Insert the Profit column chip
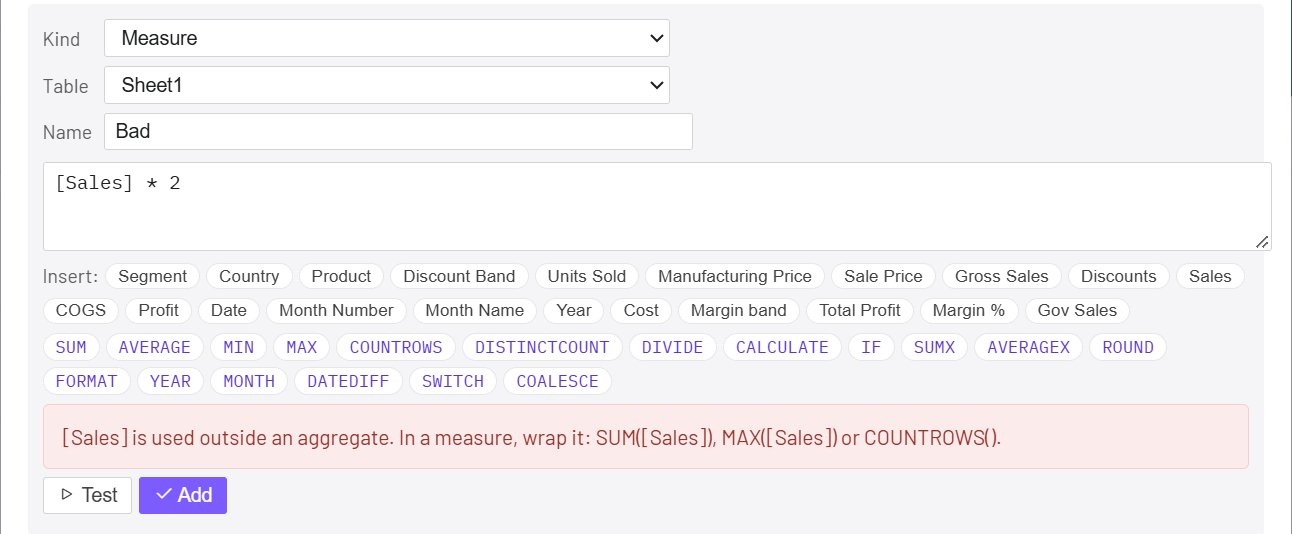This screenshot has width=1292, height=534. [158, 310]
